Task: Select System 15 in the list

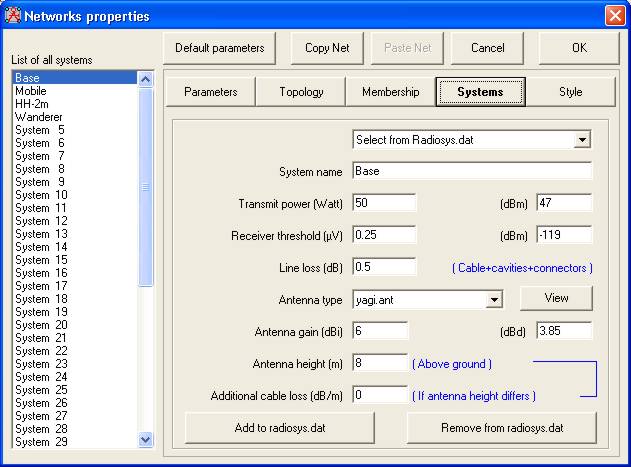Action: tap(75, 260)
